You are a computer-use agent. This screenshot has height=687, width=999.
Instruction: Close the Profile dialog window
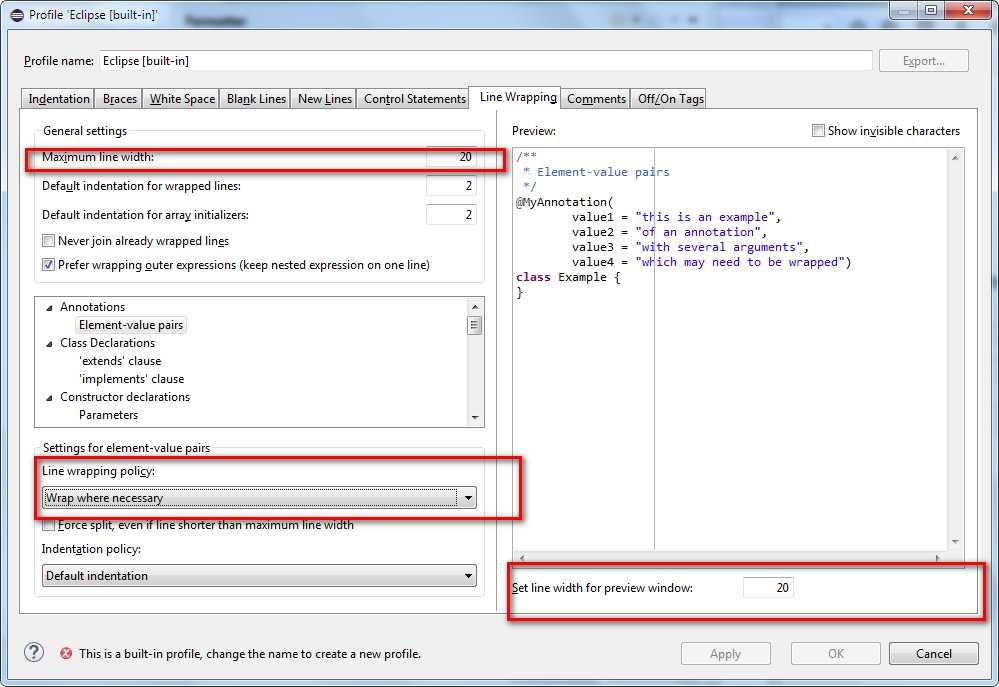coord(967,10)
